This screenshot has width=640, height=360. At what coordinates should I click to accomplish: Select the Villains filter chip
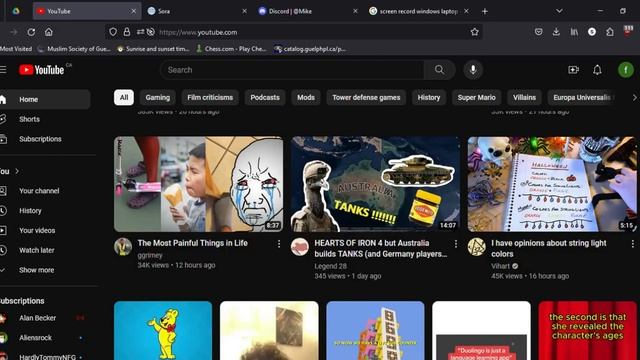[x=524, y=98]
